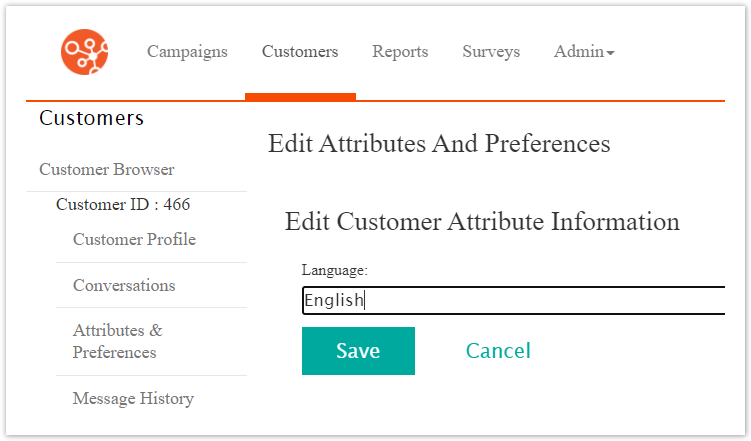The image size is (751, 441).
Task: Click the Language field label
Action: pos(335,270)
